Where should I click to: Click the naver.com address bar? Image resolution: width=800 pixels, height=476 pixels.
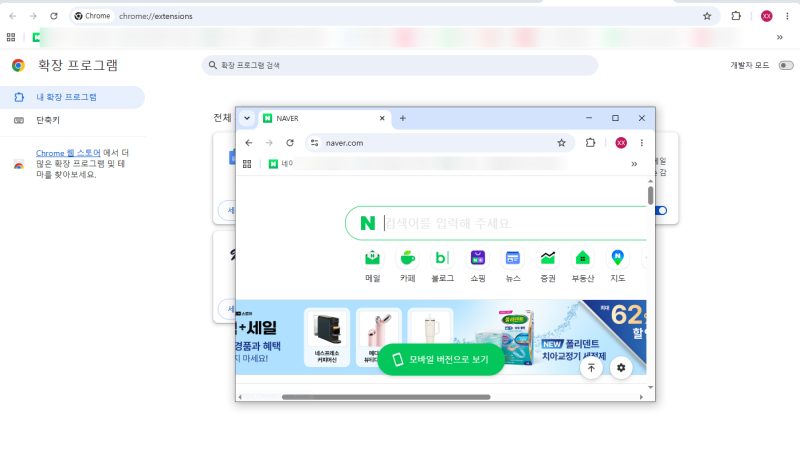440,143
